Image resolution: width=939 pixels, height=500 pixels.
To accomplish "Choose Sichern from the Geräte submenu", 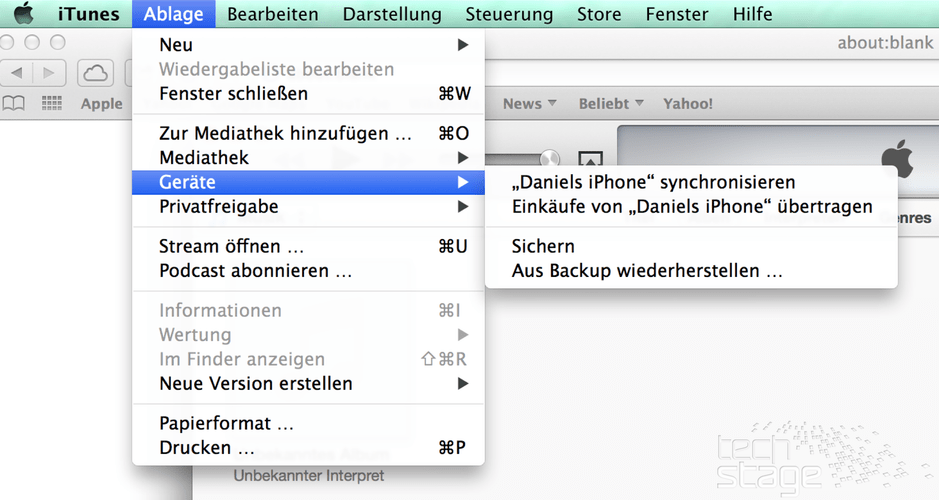I will [x=543, y=246].
